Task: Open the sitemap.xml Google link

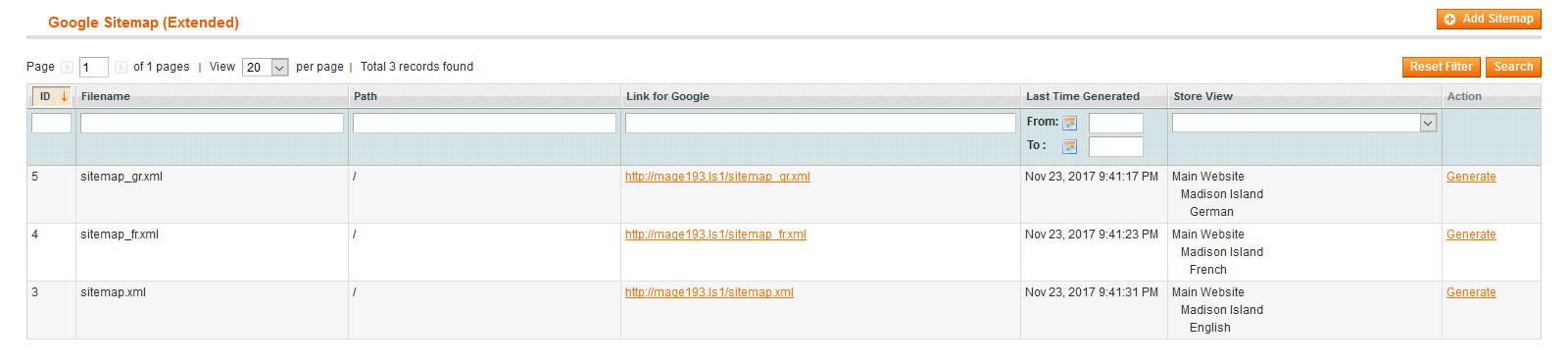Action: 710,292
